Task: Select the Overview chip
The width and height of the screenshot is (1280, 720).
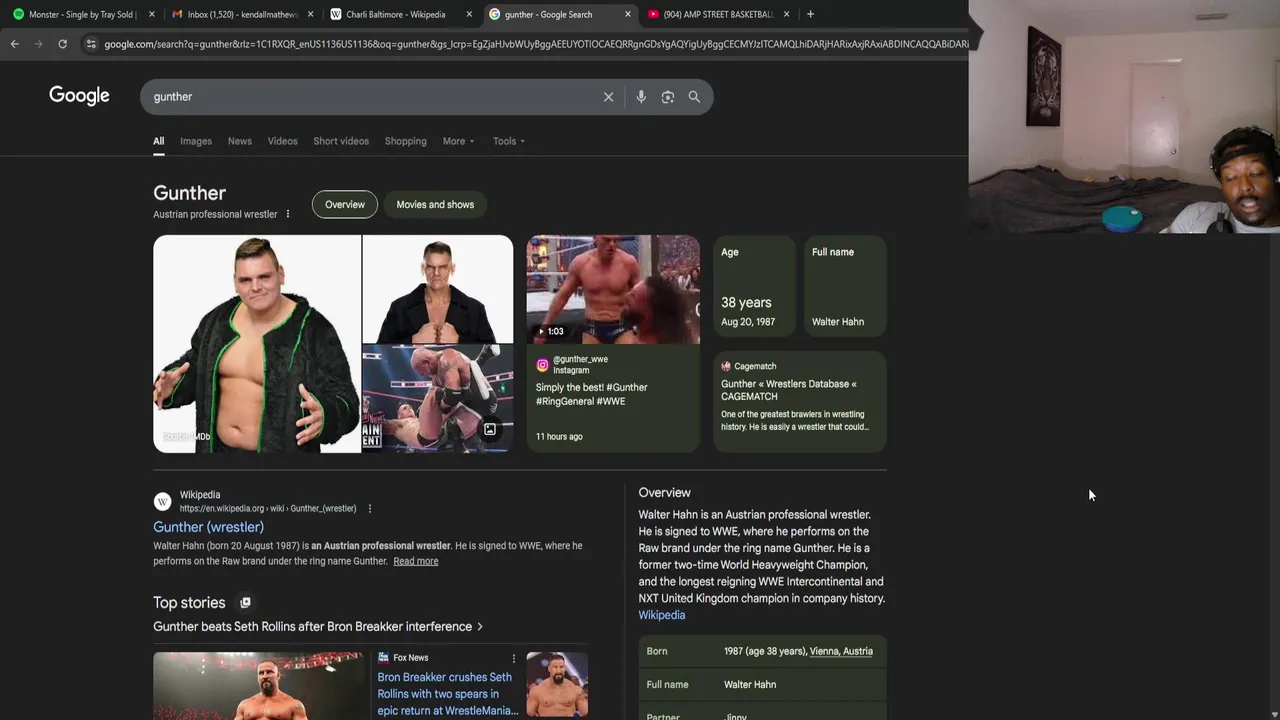Action: 345,204
